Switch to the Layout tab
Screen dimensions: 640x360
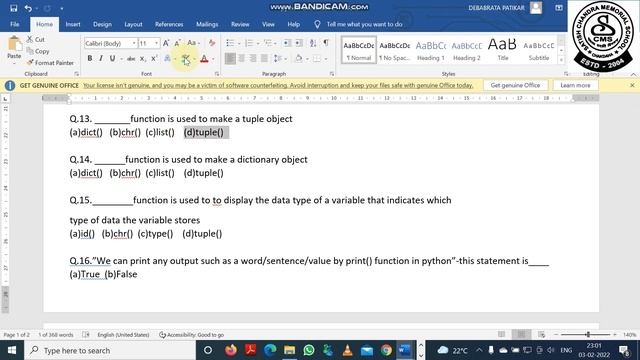coord(133,24)
